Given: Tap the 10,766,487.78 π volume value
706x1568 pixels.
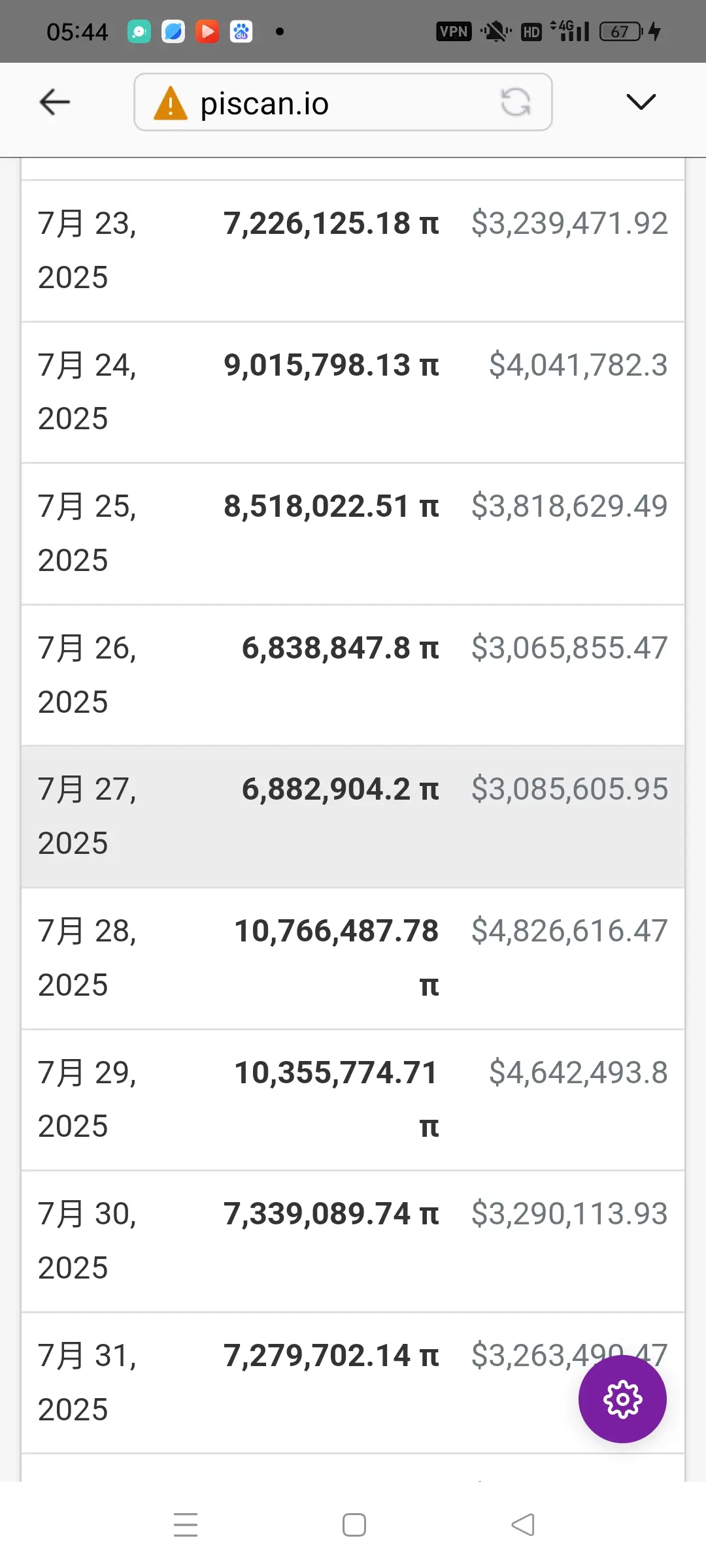Looking at the screenshot, I should click(337, 958).
